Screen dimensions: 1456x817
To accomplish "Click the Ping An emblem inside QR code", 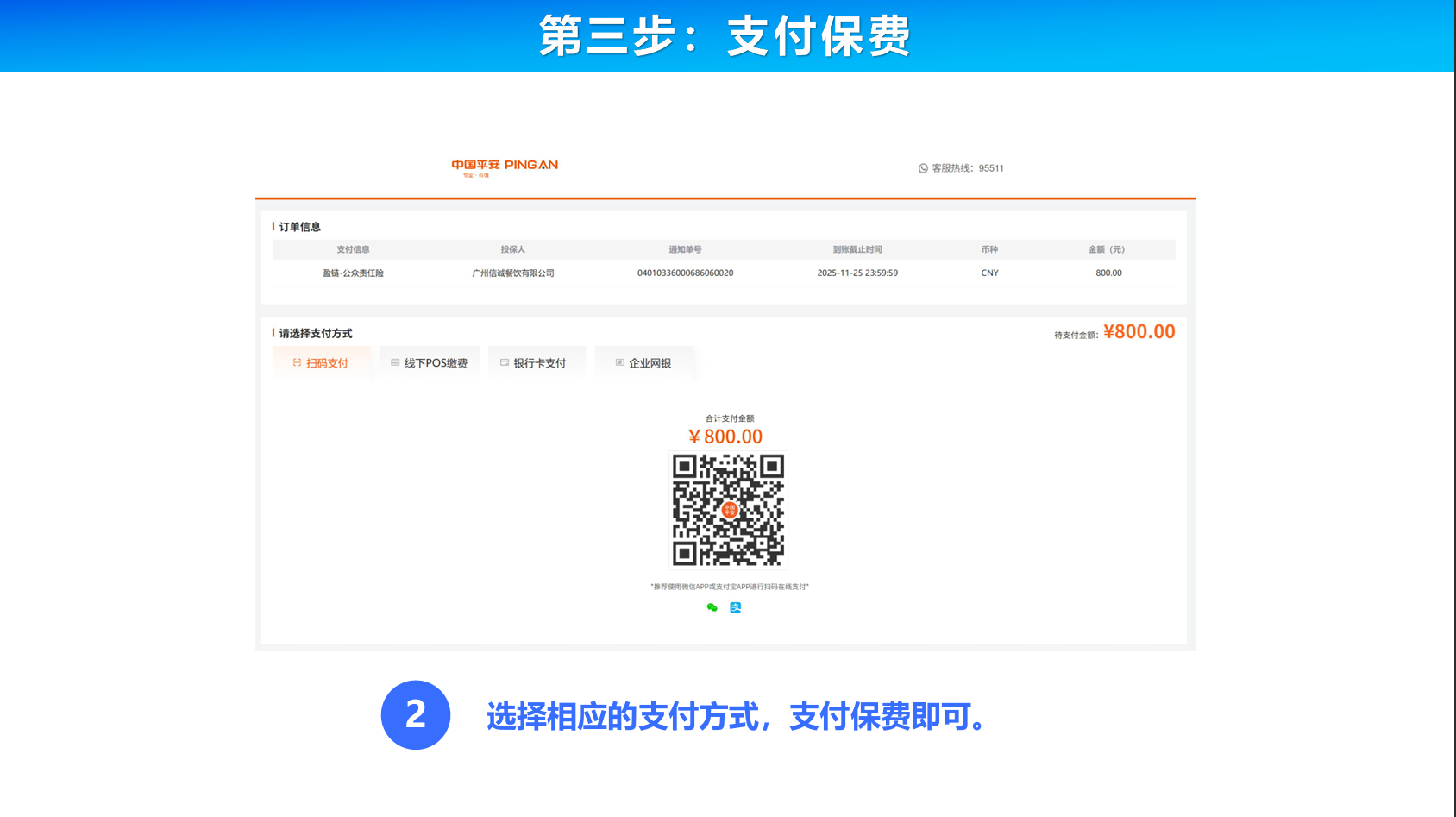I will (x=729, y=510).
